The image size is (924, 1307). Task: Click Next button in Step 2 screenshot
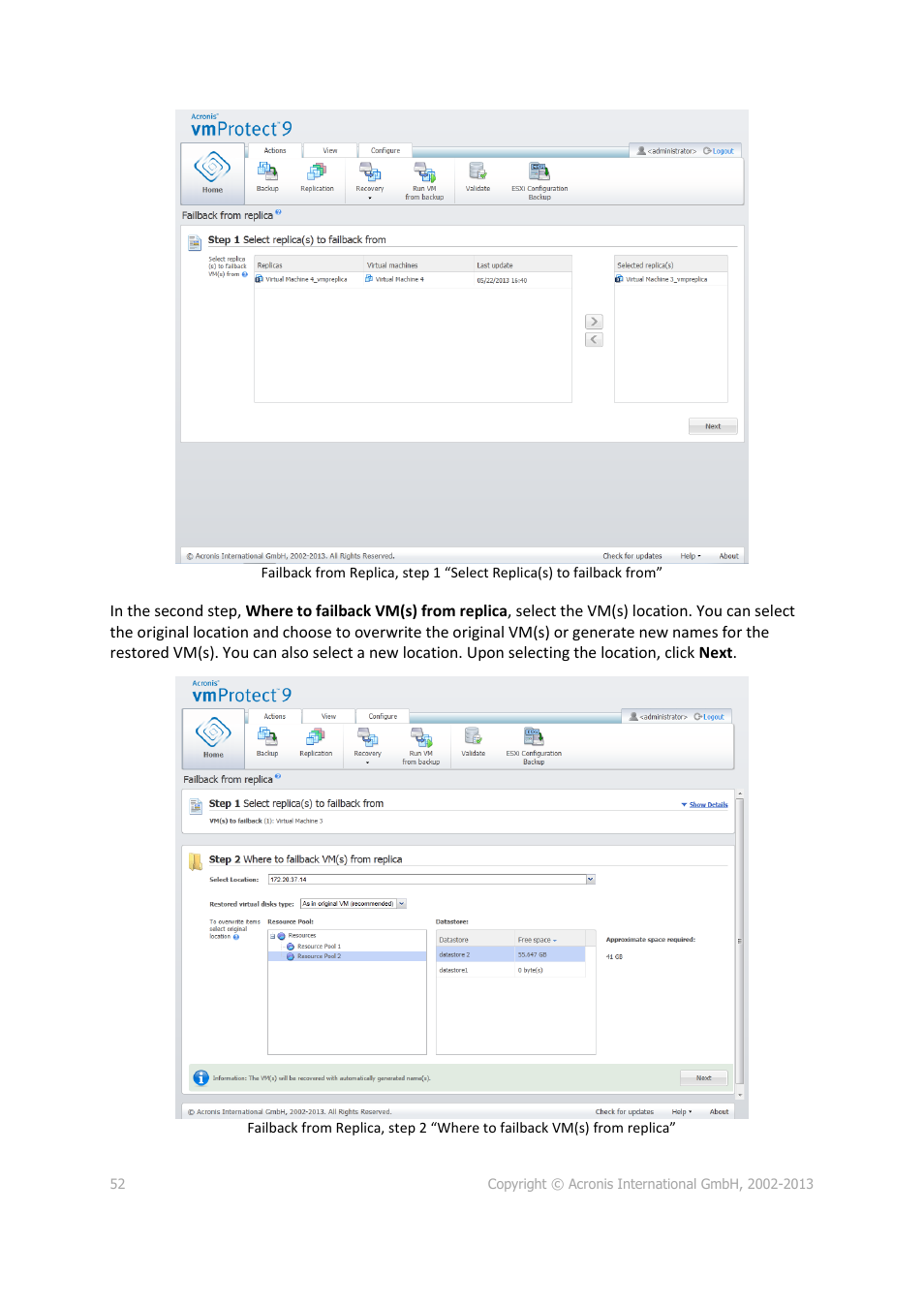704,1078
